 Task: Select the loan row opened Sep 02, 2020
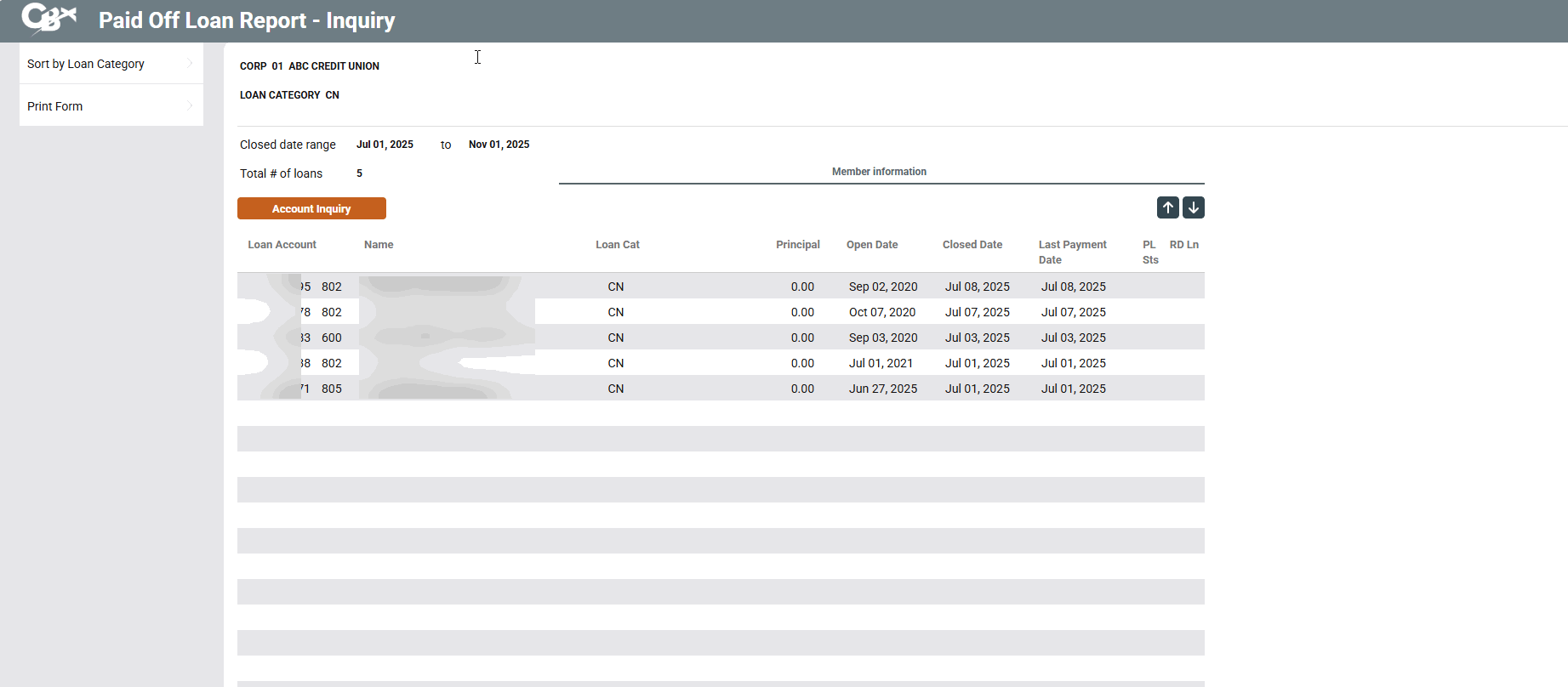click(x=720, y=287)
